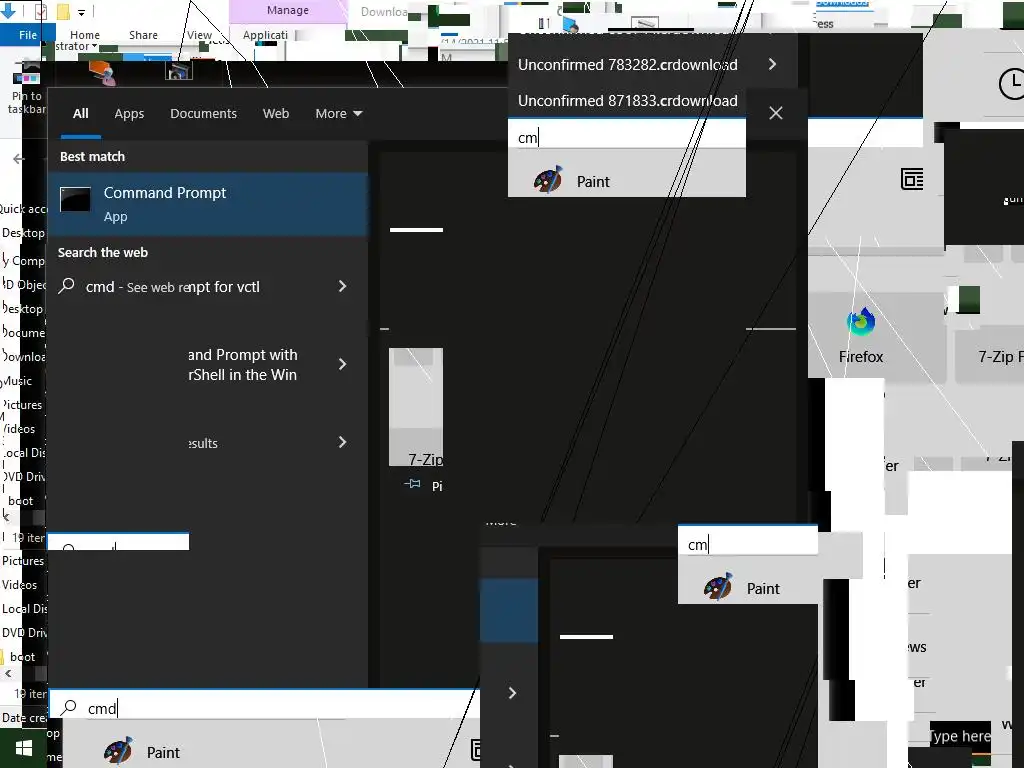Click the clock icon
The height and width of the screenshot is (768, 1024).
(1012, 84)
